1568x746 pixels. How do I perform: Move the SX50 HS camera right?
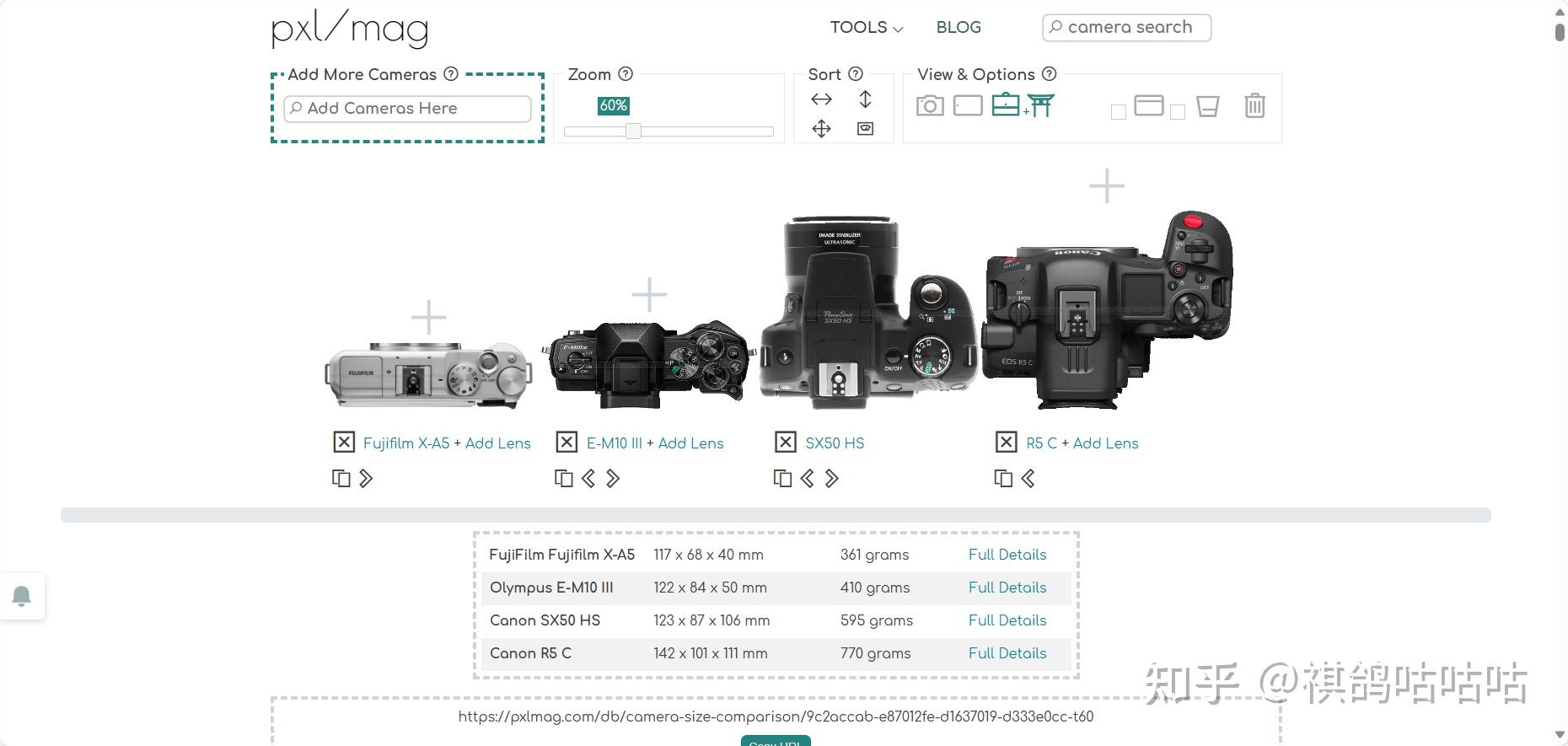[832, 479]
